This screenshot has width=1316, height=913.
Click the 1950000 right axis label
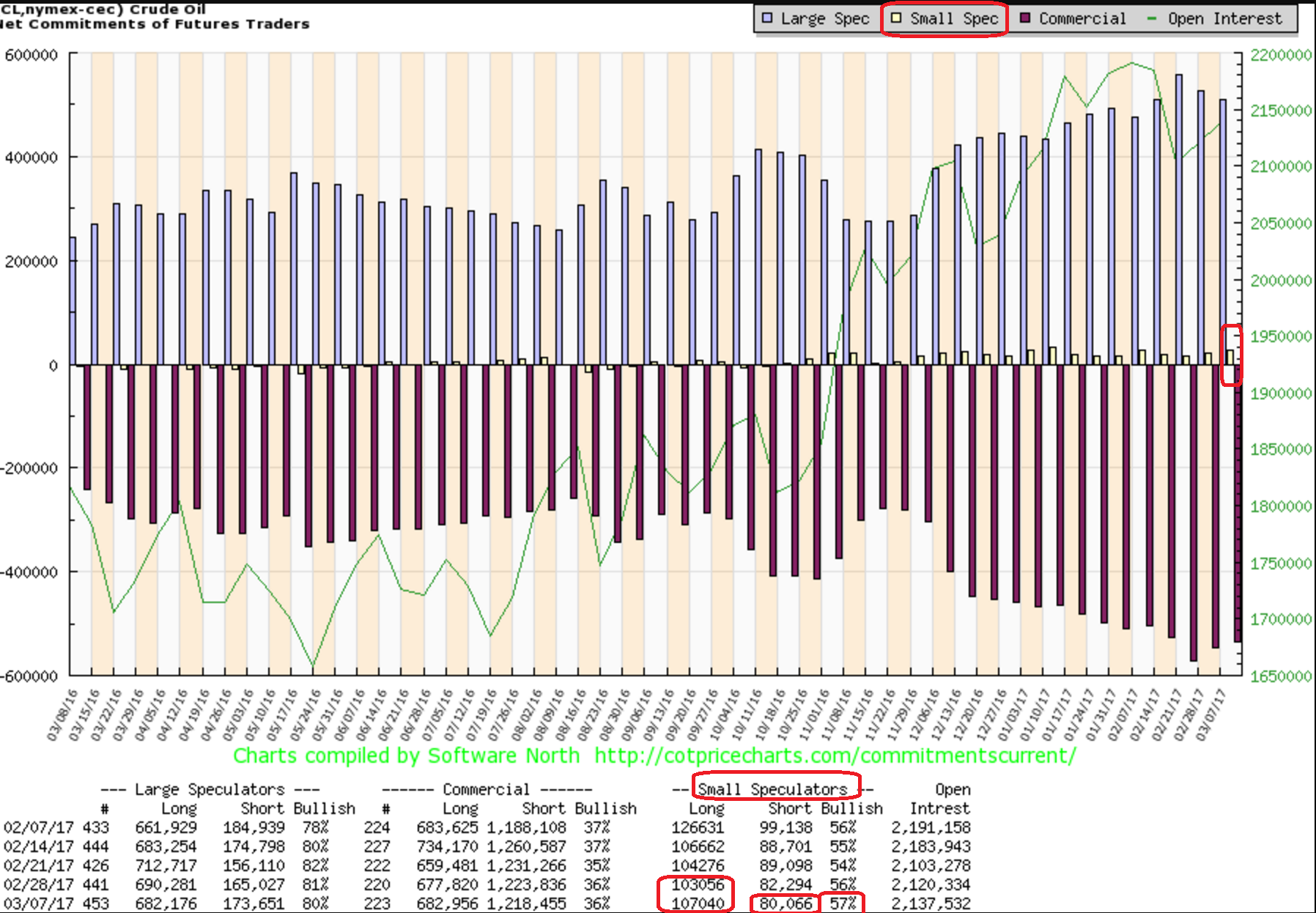point(1281,336)
